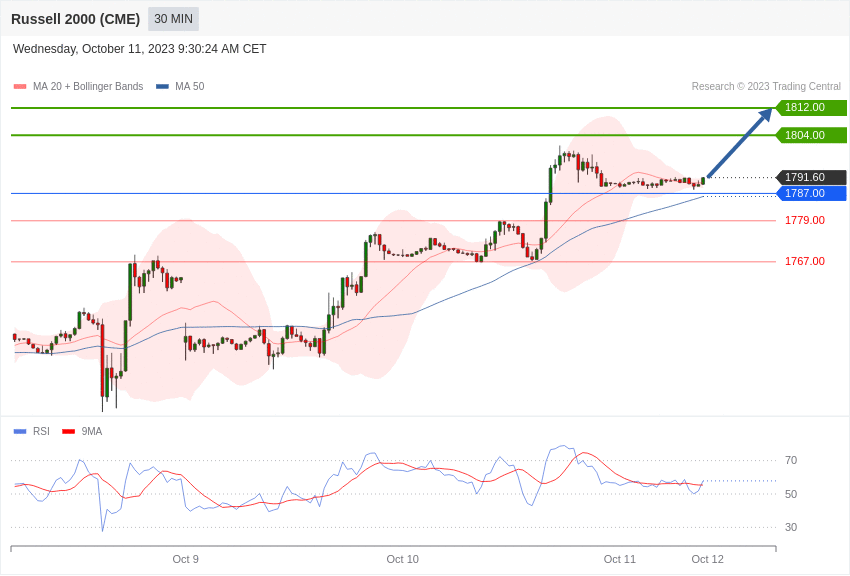The height and width of the screenshot is (576, 850).
Task: Click the 1779.00 red support label
Action: coord(805,221)
